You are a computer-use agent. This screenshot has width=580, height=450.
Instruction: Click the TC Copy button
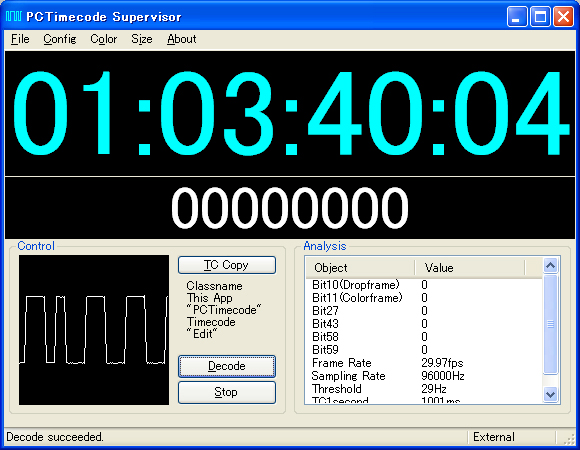(x=227, y=265)
